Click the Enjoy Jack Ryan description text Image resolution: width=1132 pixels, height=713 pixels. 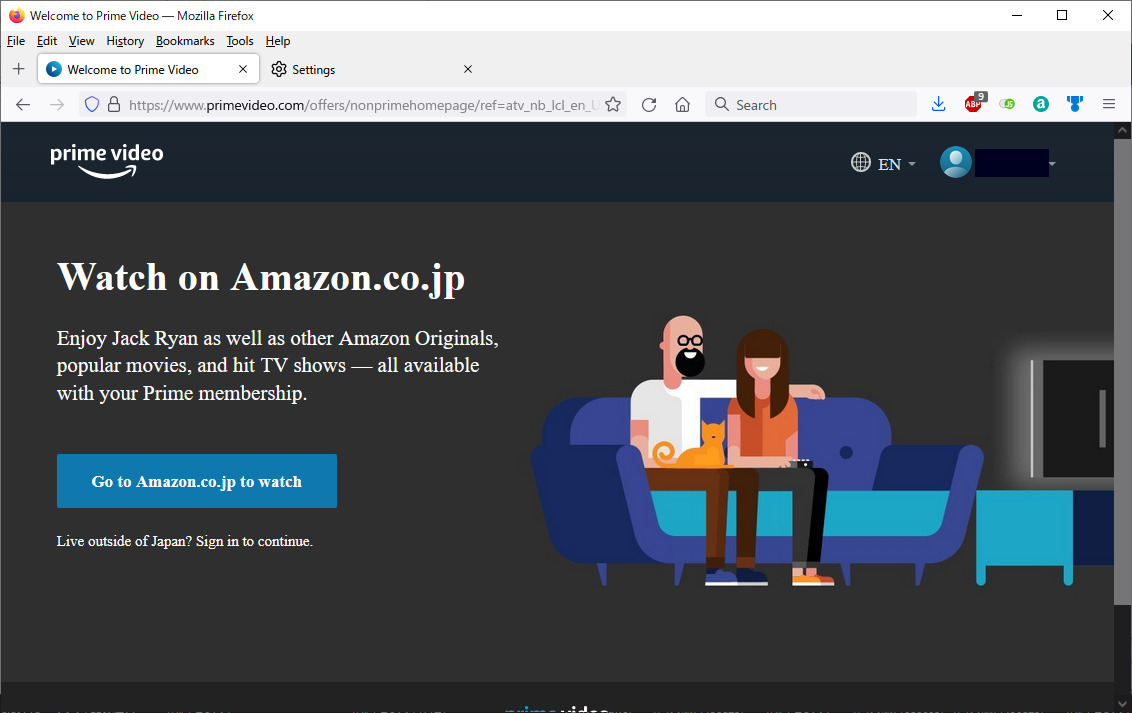coord(278,366)
